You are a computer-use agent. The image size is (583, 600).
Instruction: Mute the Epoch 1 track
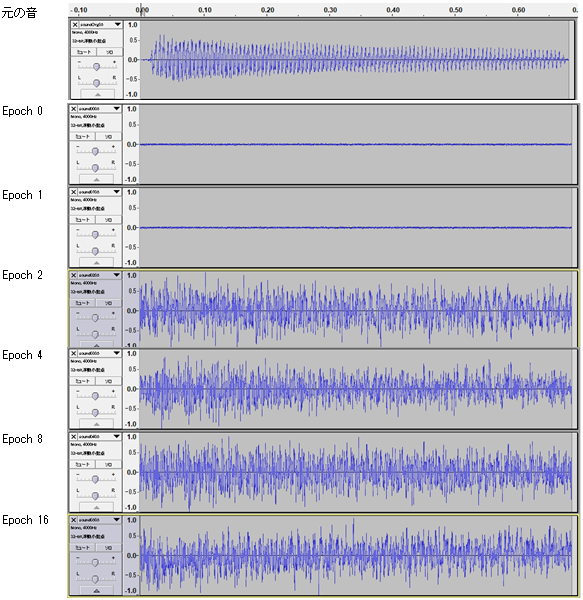pyautogui.click(x=83, y=220)
